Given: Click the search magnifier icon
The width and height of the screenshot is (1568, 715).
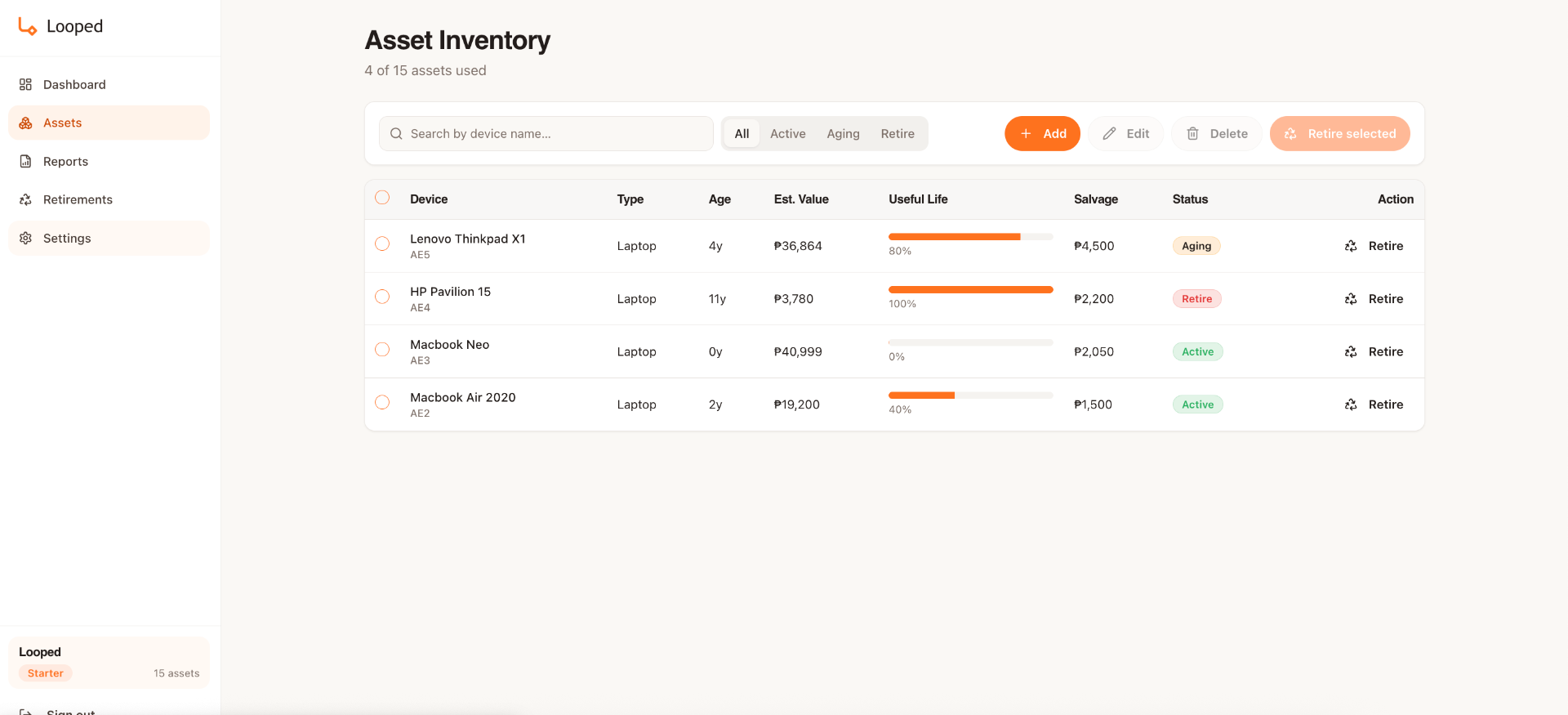Looking at the screenshot, I should coord(396,133).
